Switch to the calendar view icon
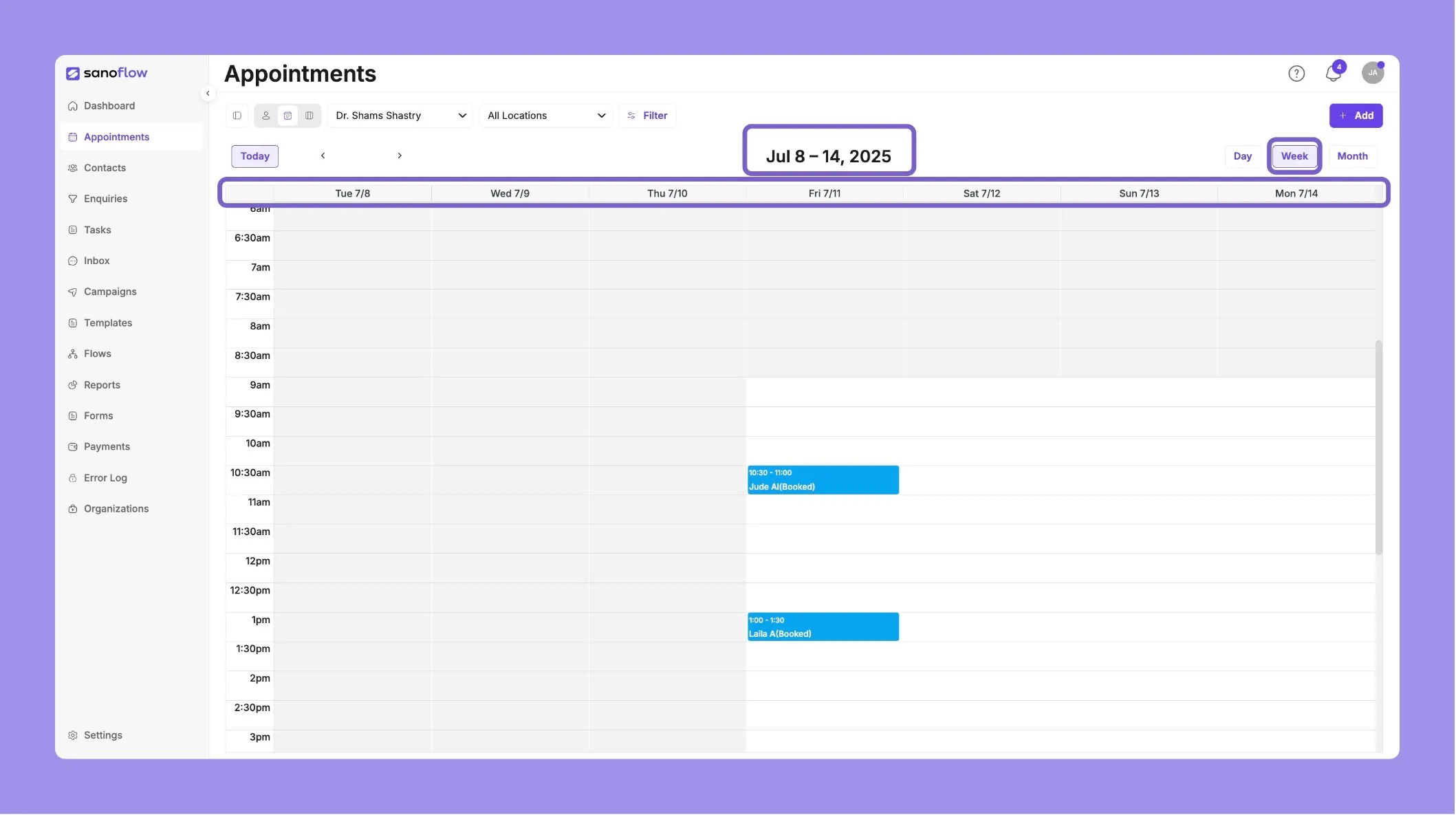 [x=288, y=116]
